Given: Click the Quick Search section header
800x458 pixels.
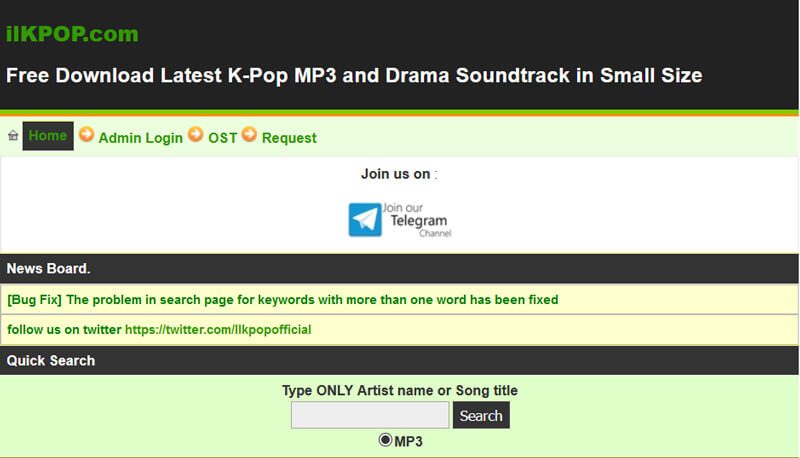Looking at the screenshot, I should click(x=399, y=361).
